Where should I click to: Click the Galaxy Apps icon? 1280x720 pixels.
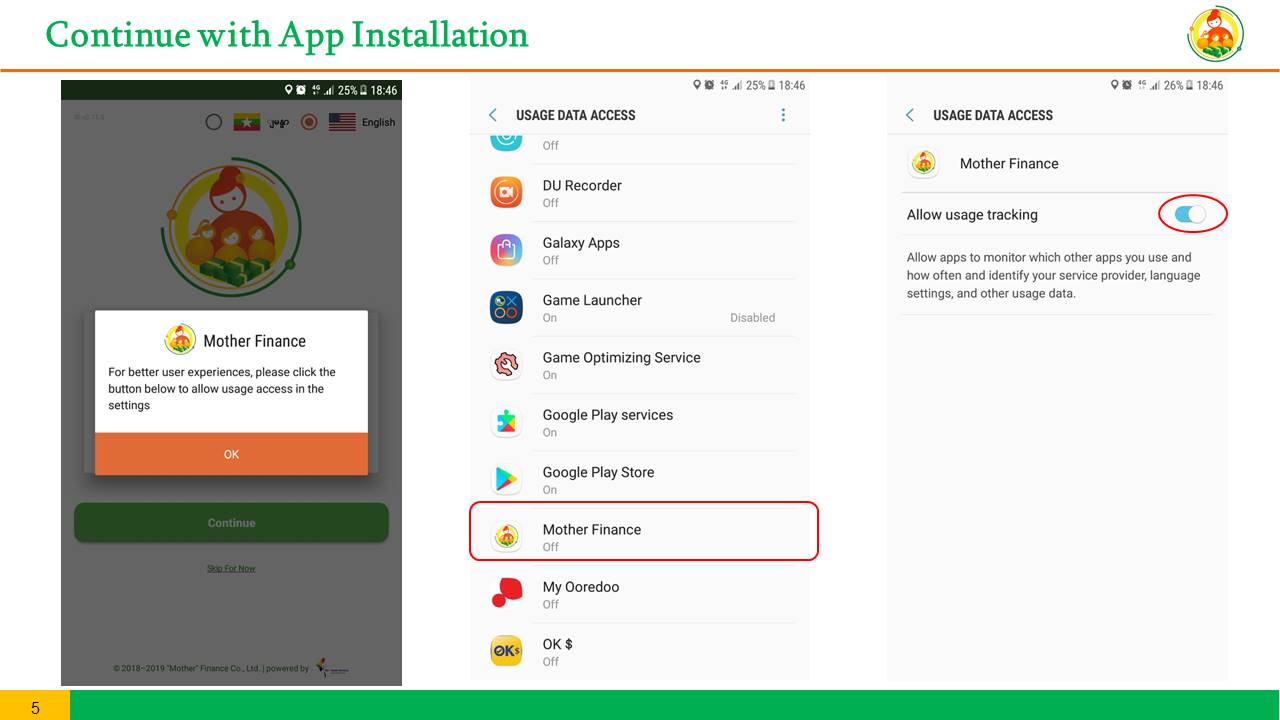506,250
